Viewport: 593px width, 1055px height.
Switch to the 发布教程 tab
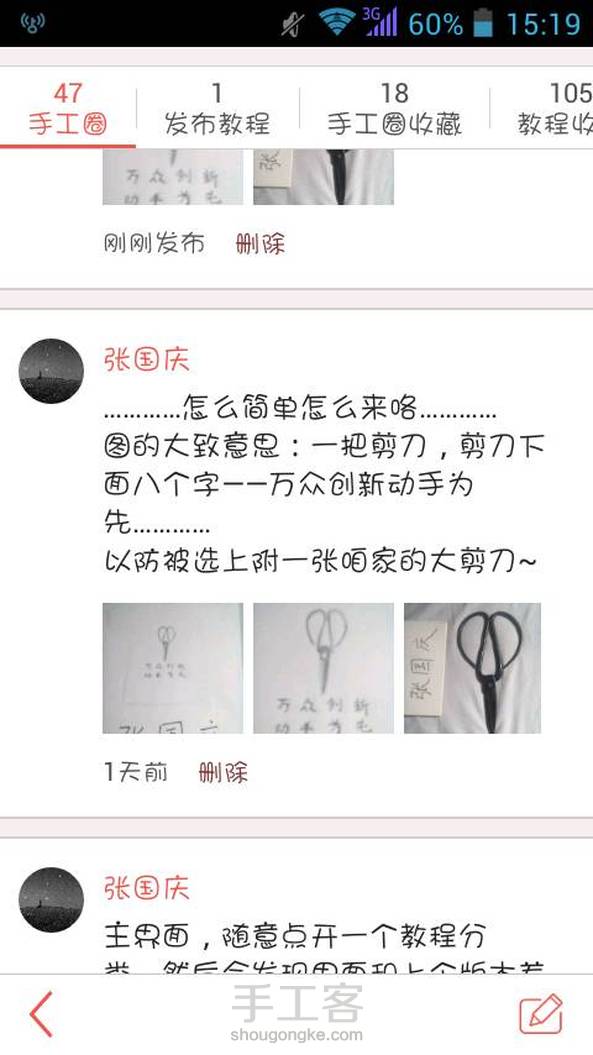217,108
